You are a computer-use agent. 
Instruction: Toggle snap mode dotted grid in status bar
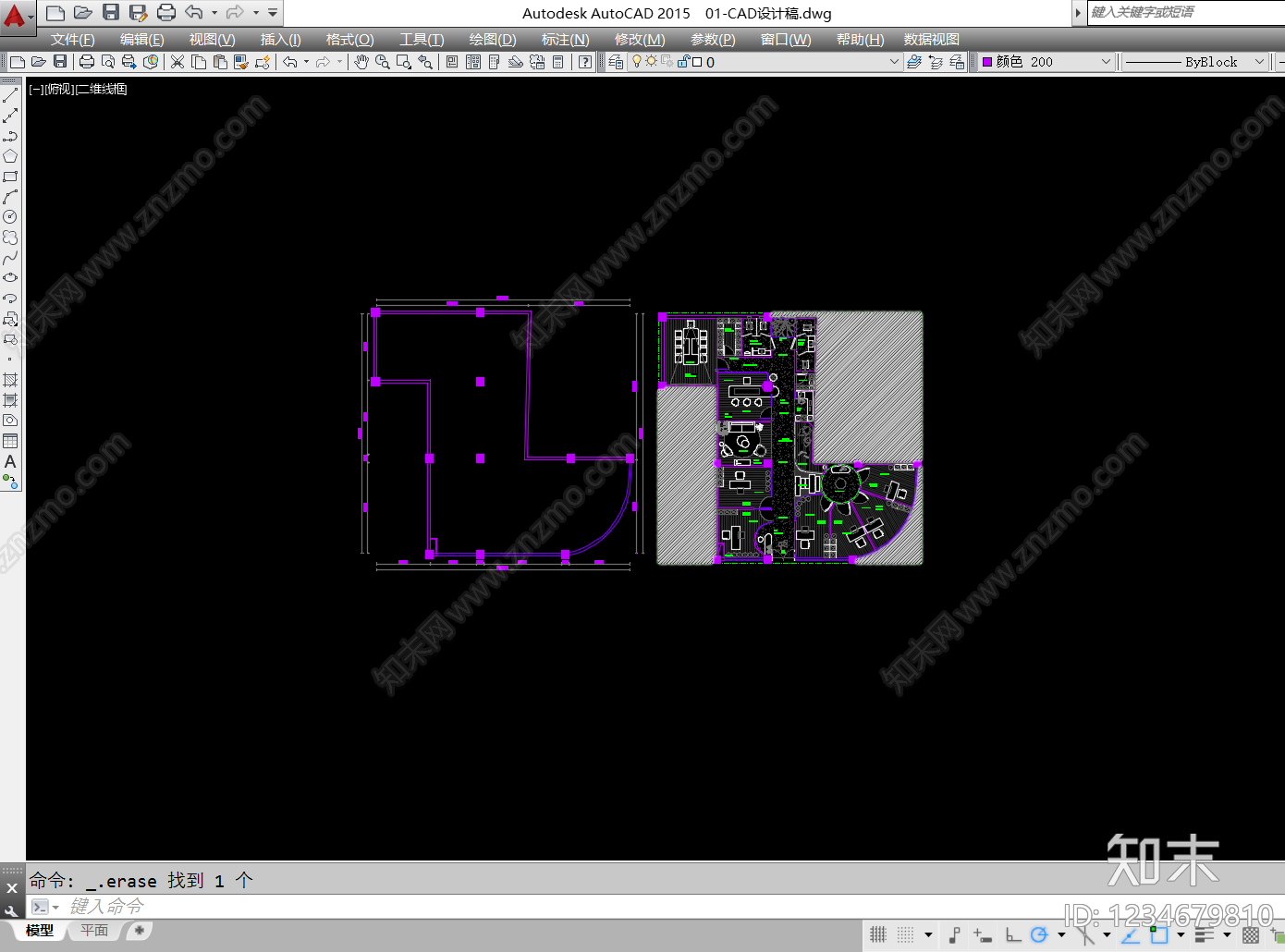[x=906, y=934]
